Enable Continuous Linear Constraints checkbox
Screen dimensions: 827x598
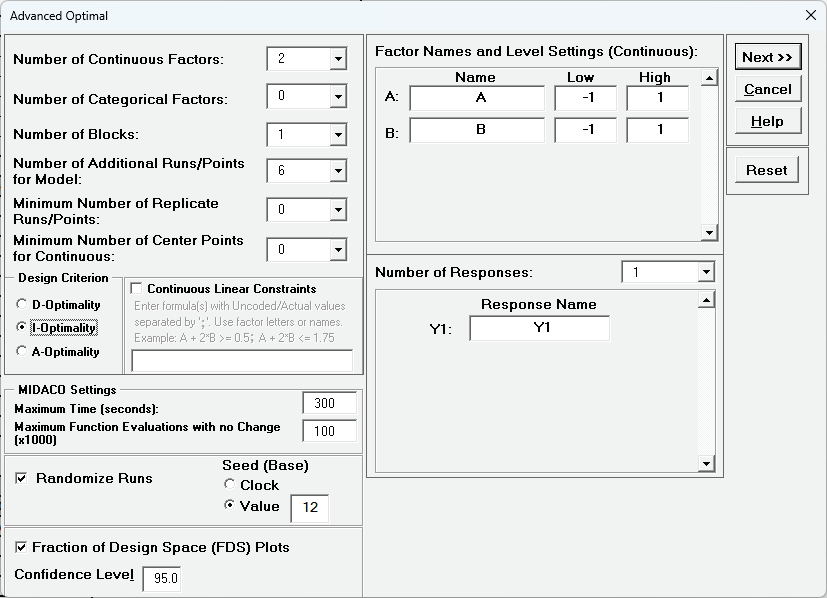point(137,289)
